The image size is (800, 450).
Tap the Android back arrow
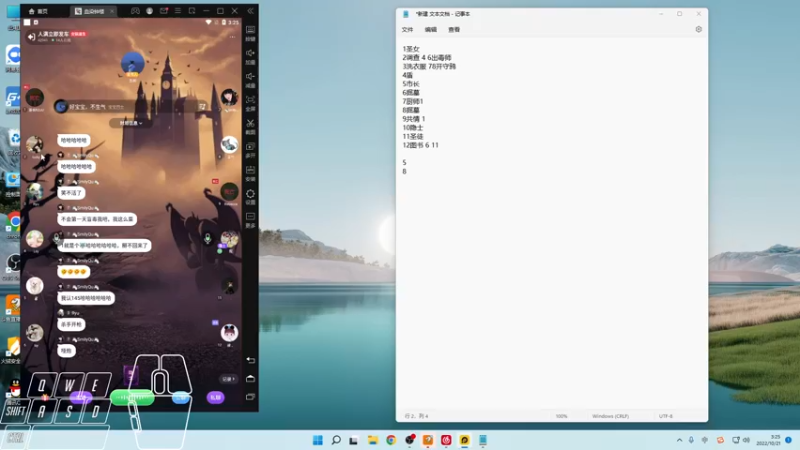click(x=251, y=360)
